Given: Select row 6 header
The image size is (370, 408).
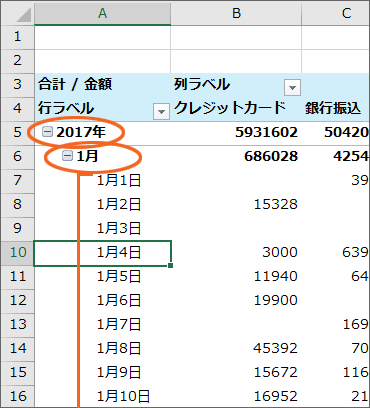Looking at the screenshot, I should click(17, 157).
